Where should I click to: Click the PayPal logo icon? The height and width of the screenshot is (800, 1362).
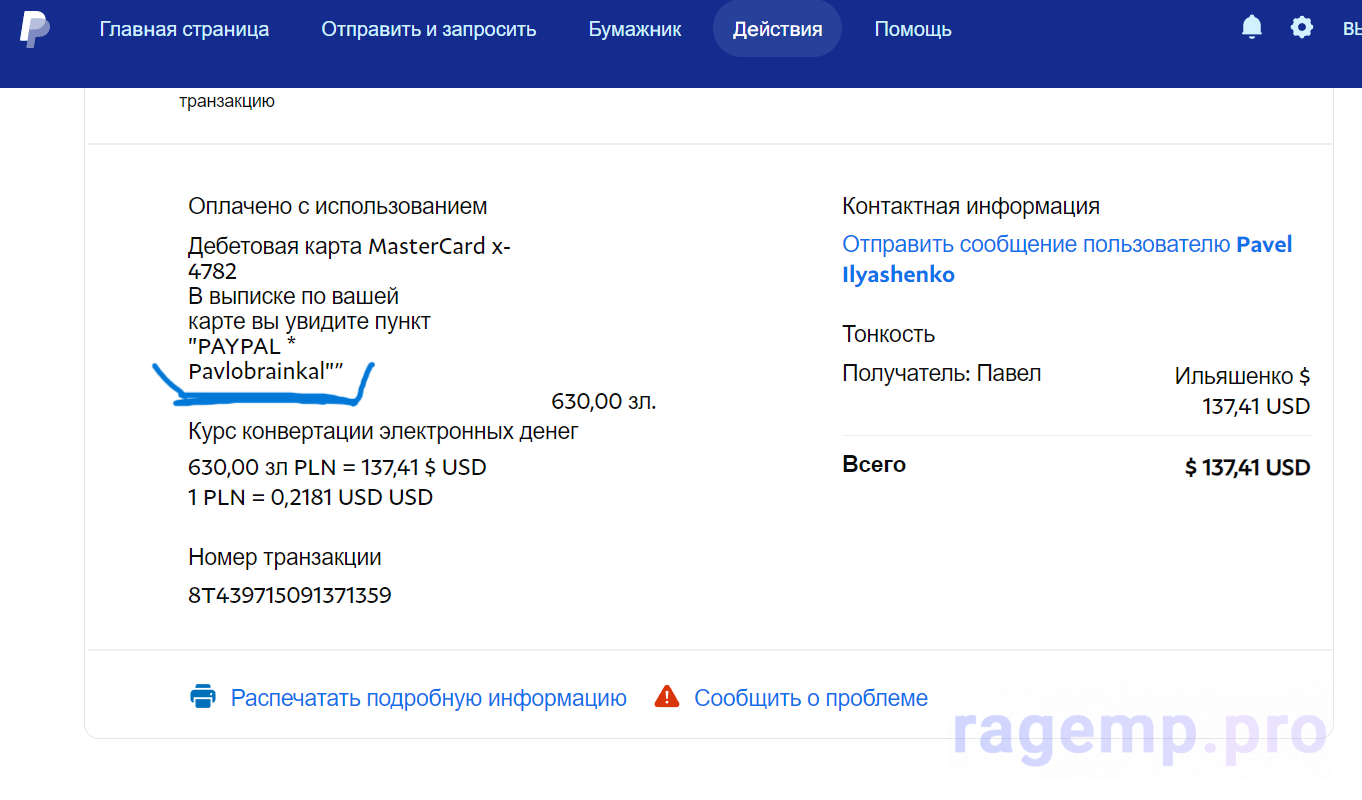tap(35, 29)
